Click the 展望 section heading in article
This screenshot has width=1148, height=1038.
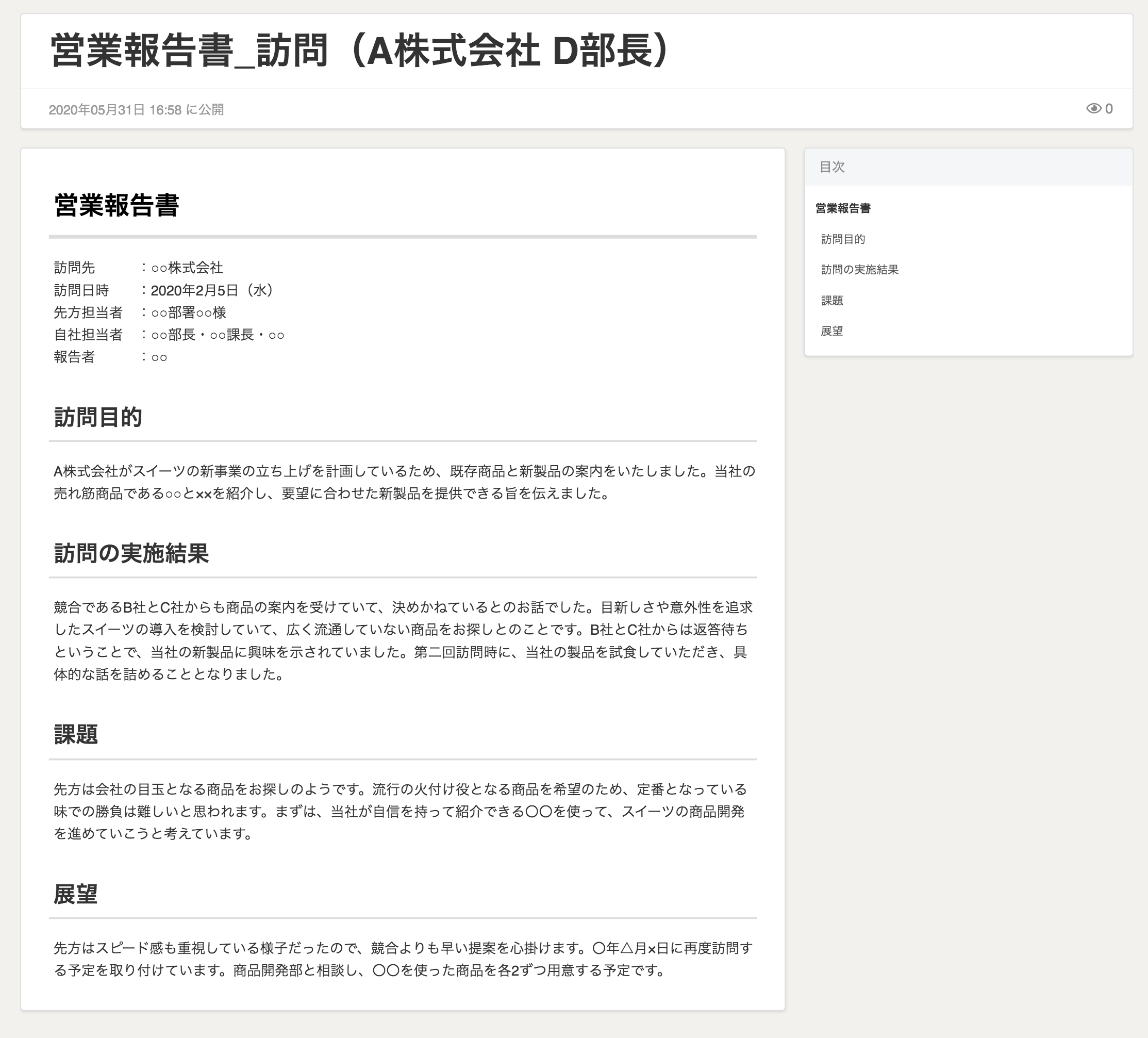[x=76, y=894]
